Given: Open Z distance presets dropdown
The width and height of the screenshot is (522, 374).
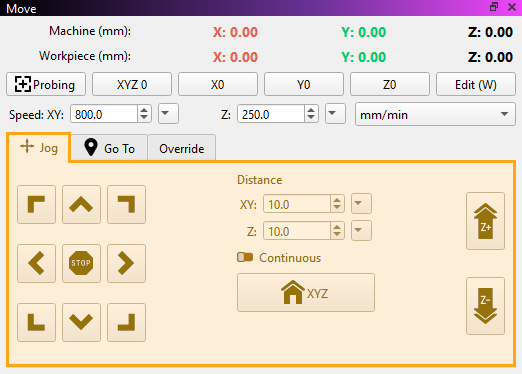Looking at the screenshot, I should (361, 230).
